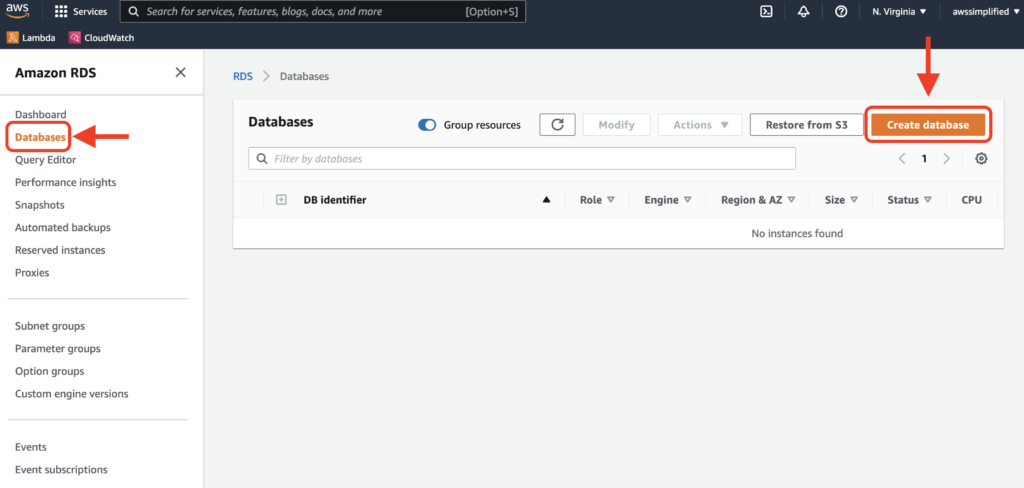Open Parameter groups in the sidebar
This screenshot has width=1024, height=488.
pos(57,349)
